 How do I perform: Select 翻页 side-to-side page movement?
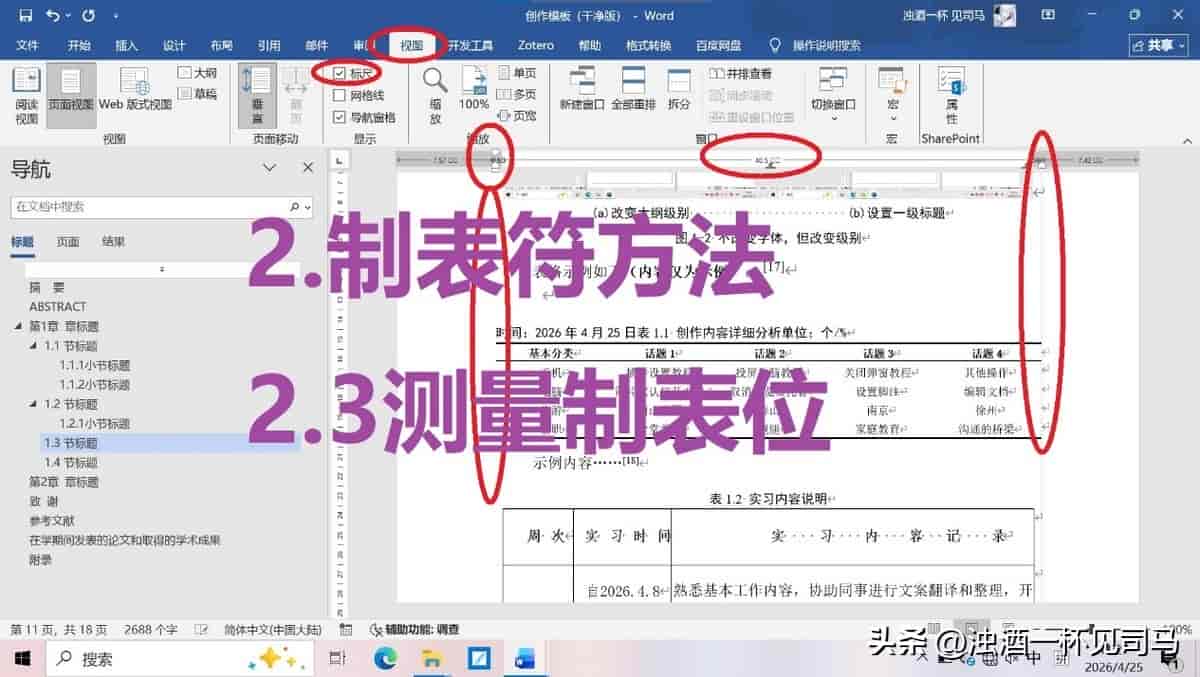[x=295, y=96]
